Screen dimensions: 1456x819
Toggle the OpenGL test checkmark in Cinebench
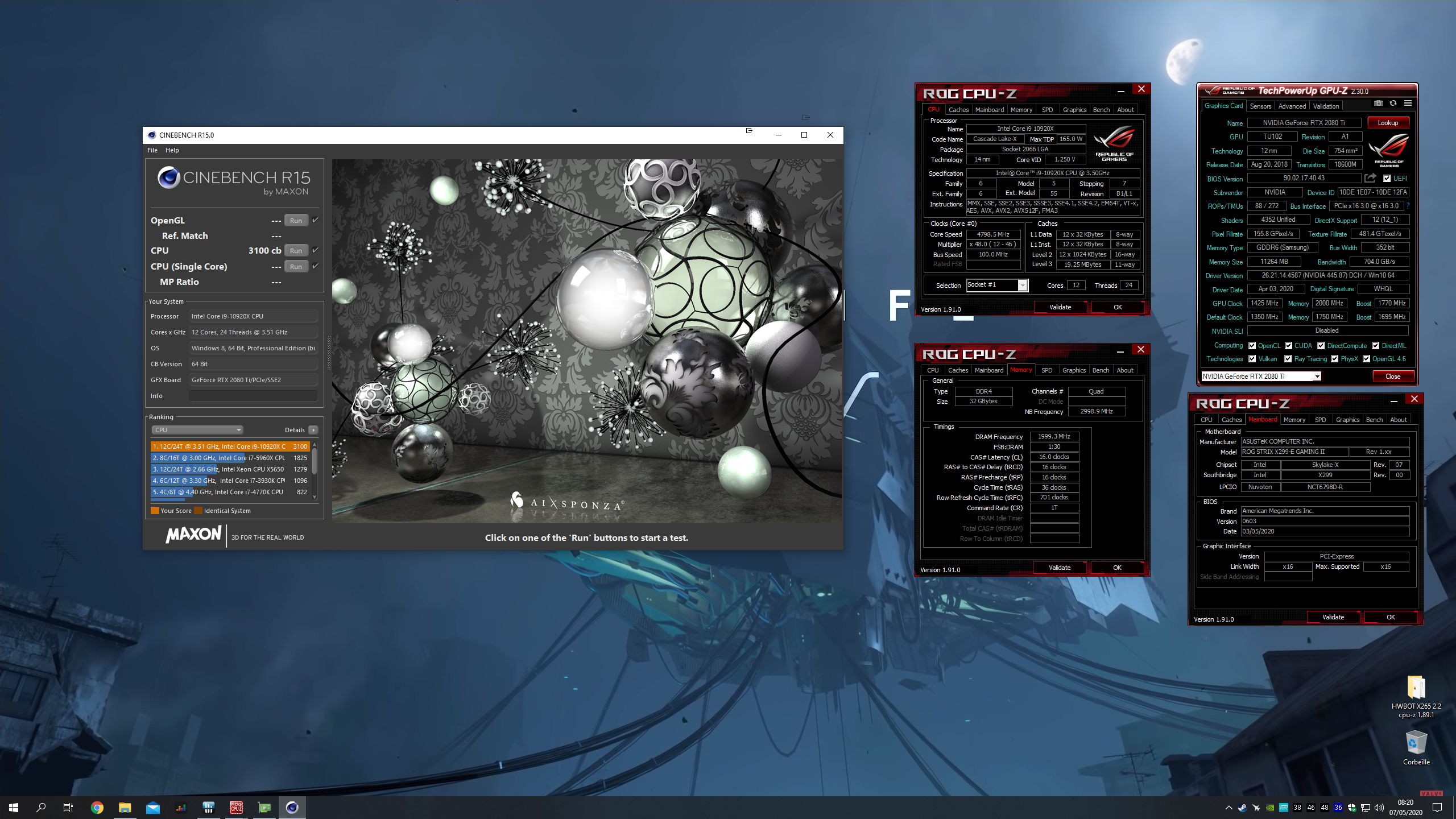316,220
